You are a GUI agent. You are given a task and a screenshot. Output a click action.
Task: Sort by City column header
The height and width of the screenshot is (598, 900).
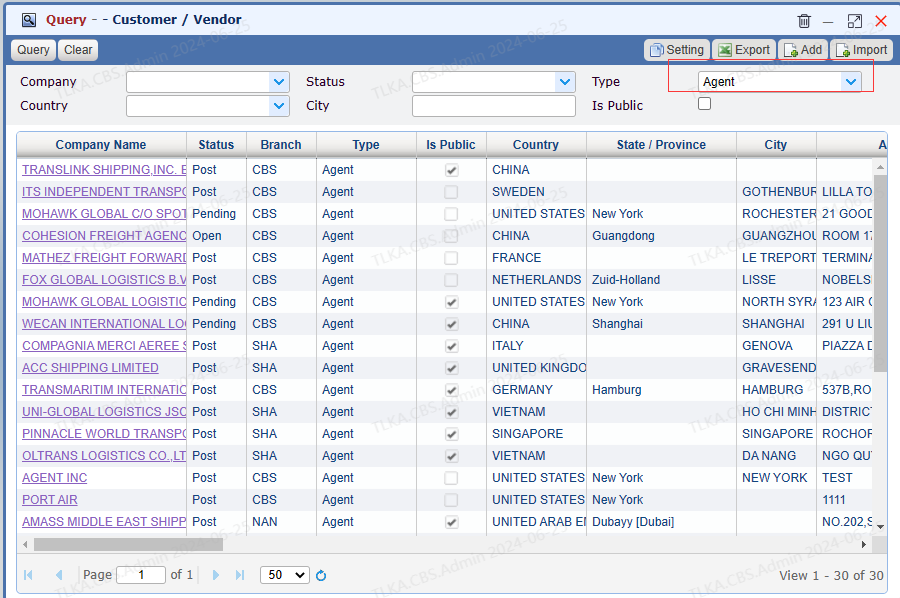776,145
